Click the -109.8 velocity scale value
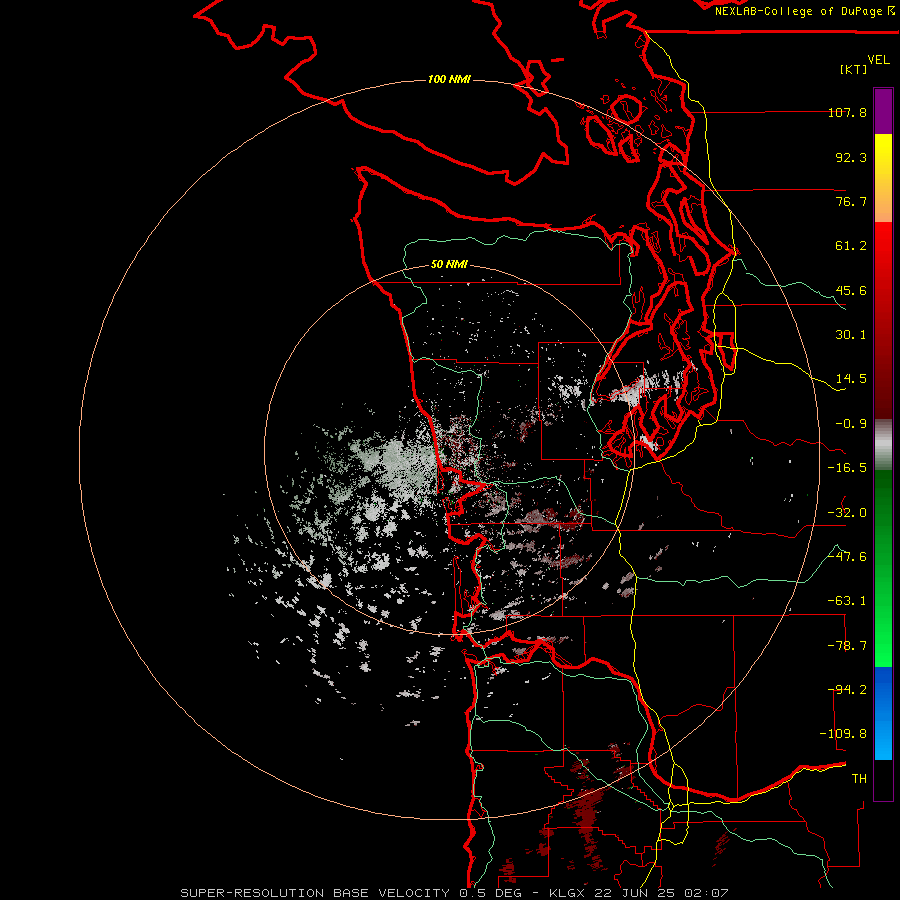Image resolution: width=900 pixels, height=900 pixels. 843,734
